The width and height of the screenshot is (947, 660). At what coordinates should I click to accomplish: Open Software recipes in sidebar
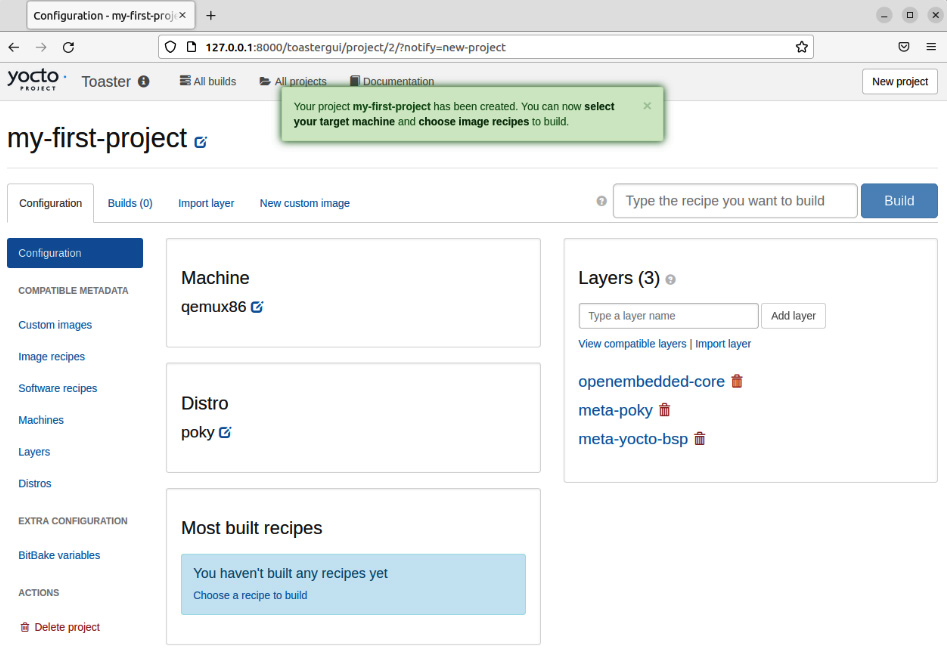pos(57,388)
